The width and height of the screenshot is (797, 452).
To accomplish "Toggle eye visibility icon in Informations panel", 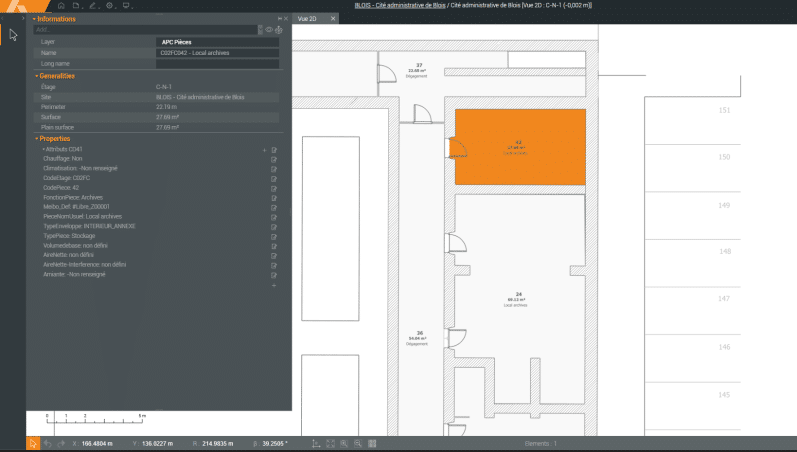I will coord(269,30).
